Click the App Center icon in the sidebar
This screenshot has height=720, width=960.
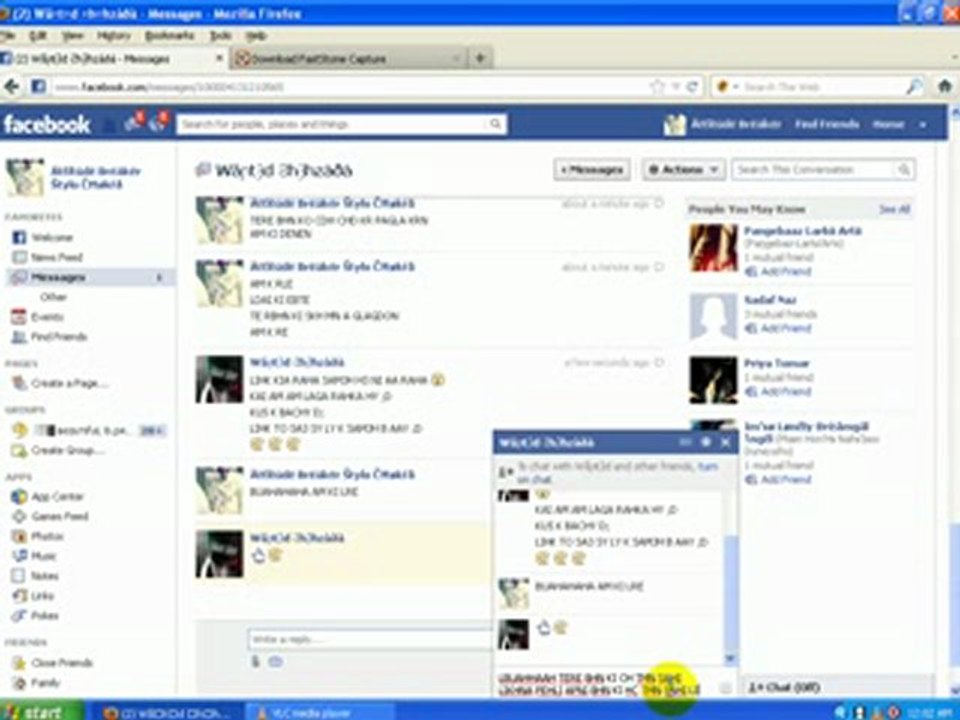tap(19, 497)
